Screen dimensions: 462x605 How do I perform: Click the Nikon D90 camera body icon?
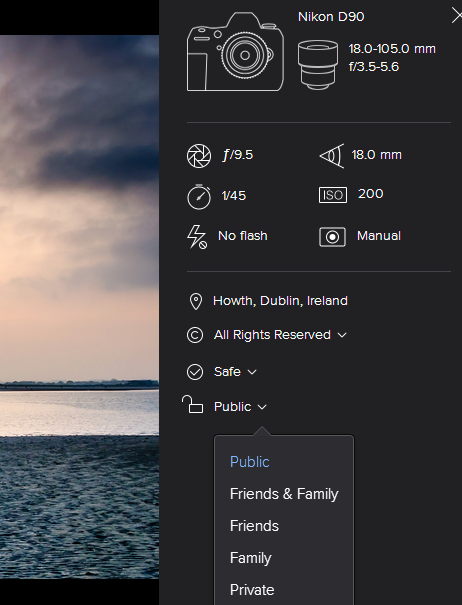tap(235, 52)
